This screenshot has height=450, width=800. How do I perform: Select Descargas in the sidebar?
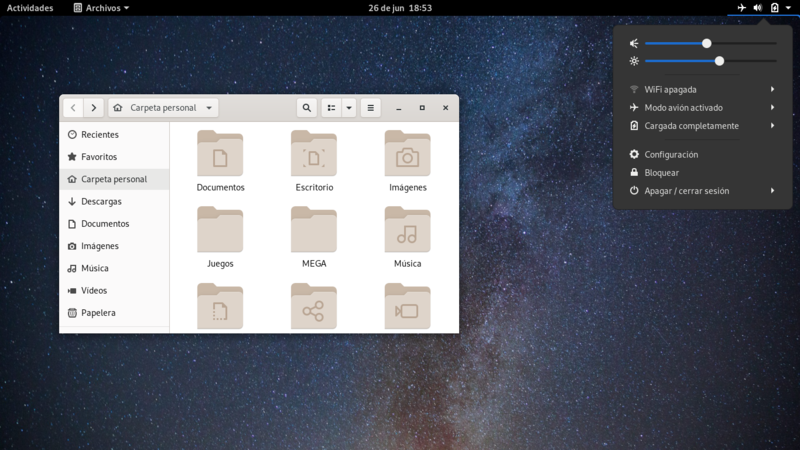point(114,202)
